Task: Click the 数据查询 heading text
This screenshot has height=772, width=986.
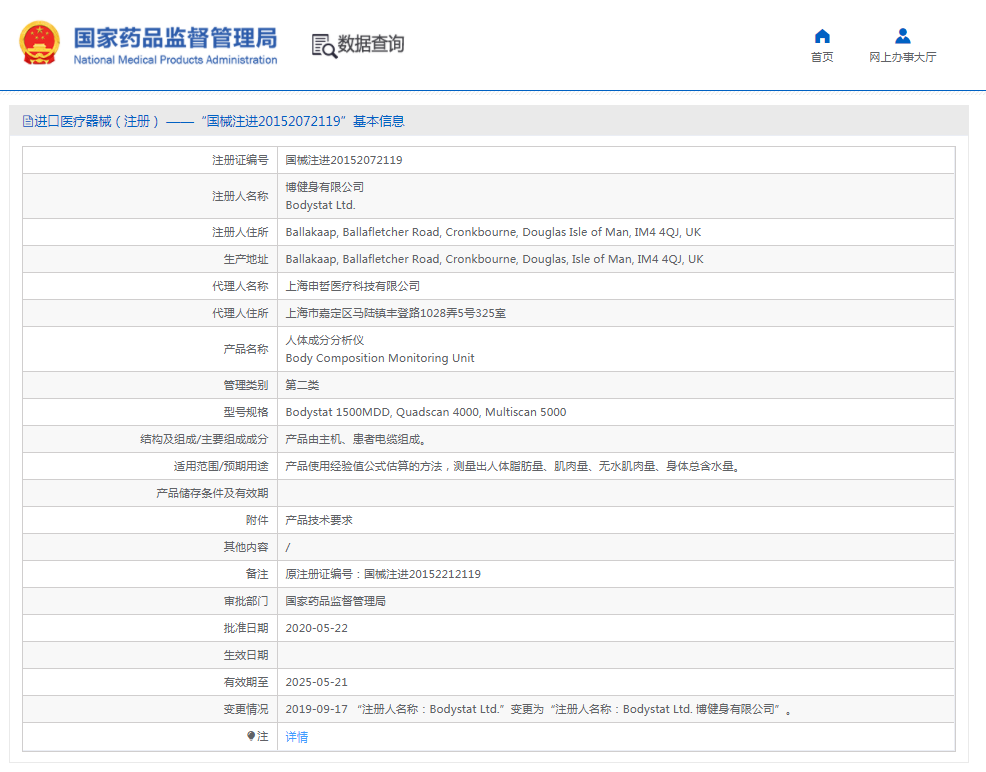Action: coord(371,44)
